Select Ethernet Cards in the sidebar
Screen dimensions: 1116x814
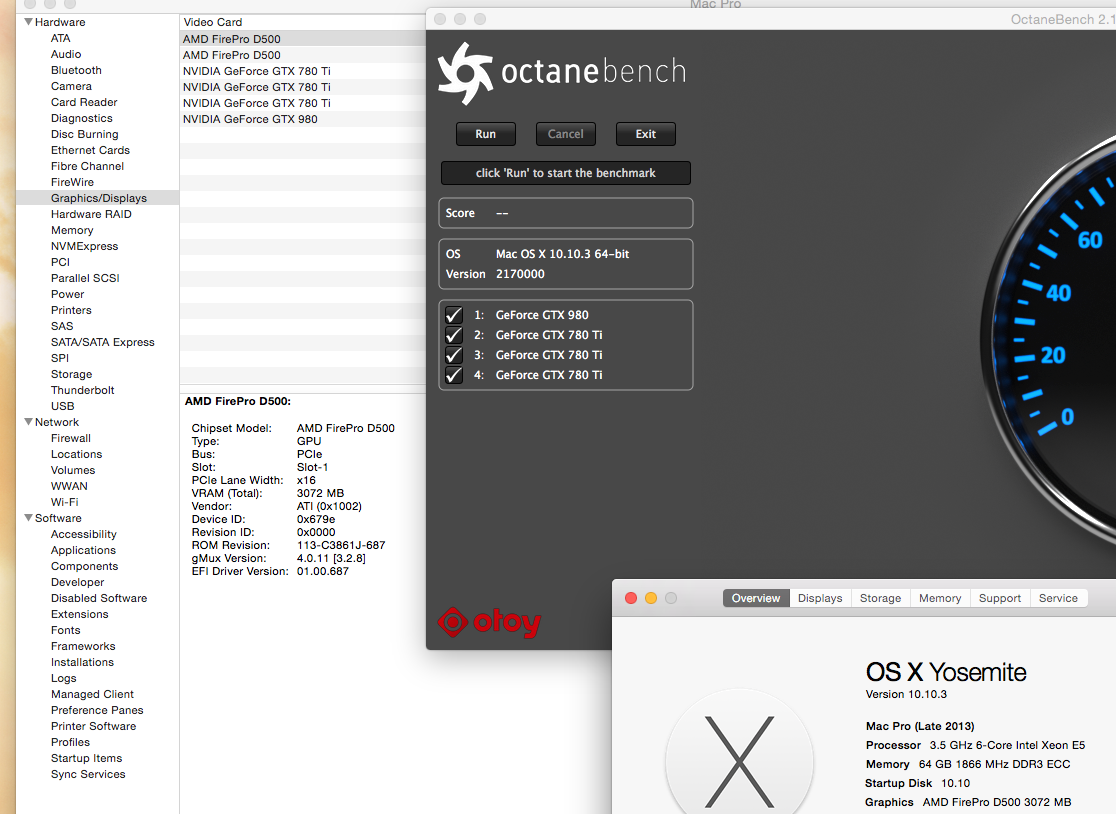click(x=90, y=150)
